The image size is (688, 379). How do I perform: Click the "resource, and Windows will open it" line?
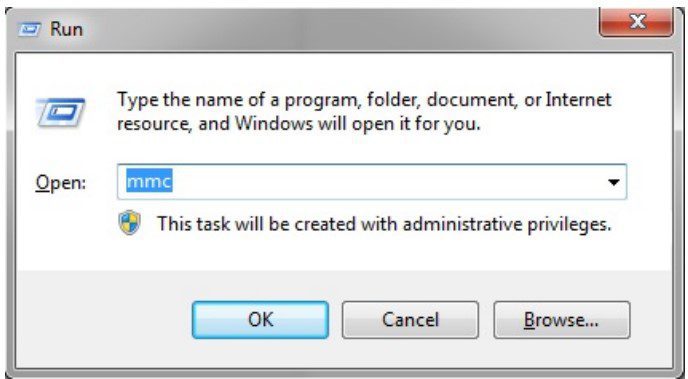[299, 124]
